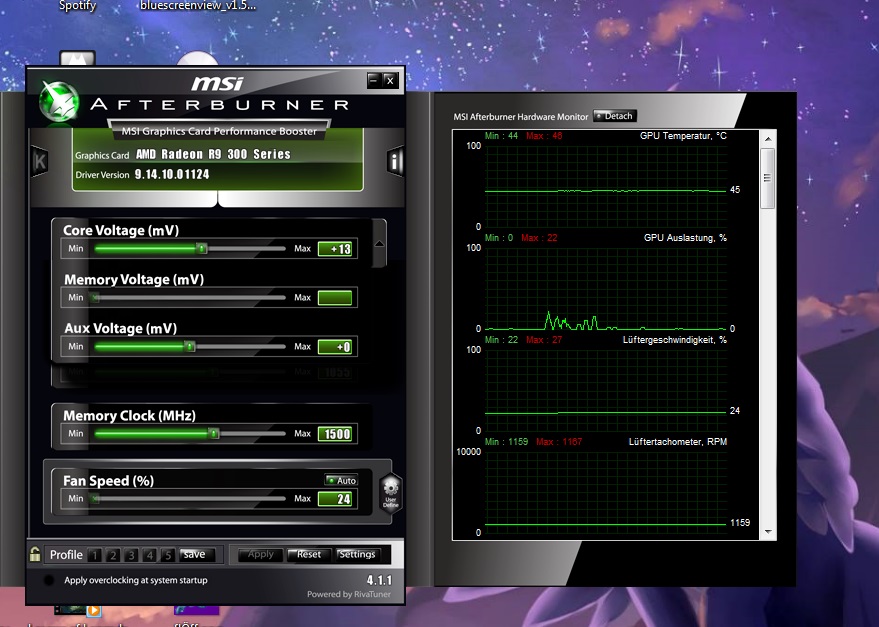The width and height of the screenshot is (879, 627).
Task: Click the Lüftergeschwindigkeit graph
Action: point(605,391)
